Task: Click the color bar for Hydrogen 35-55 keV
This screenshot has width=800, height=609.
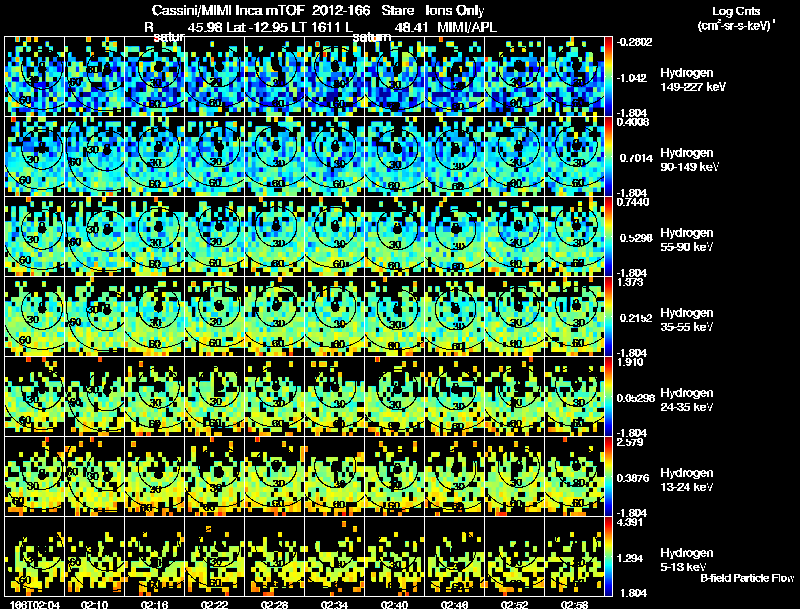Action: [608, 316]
